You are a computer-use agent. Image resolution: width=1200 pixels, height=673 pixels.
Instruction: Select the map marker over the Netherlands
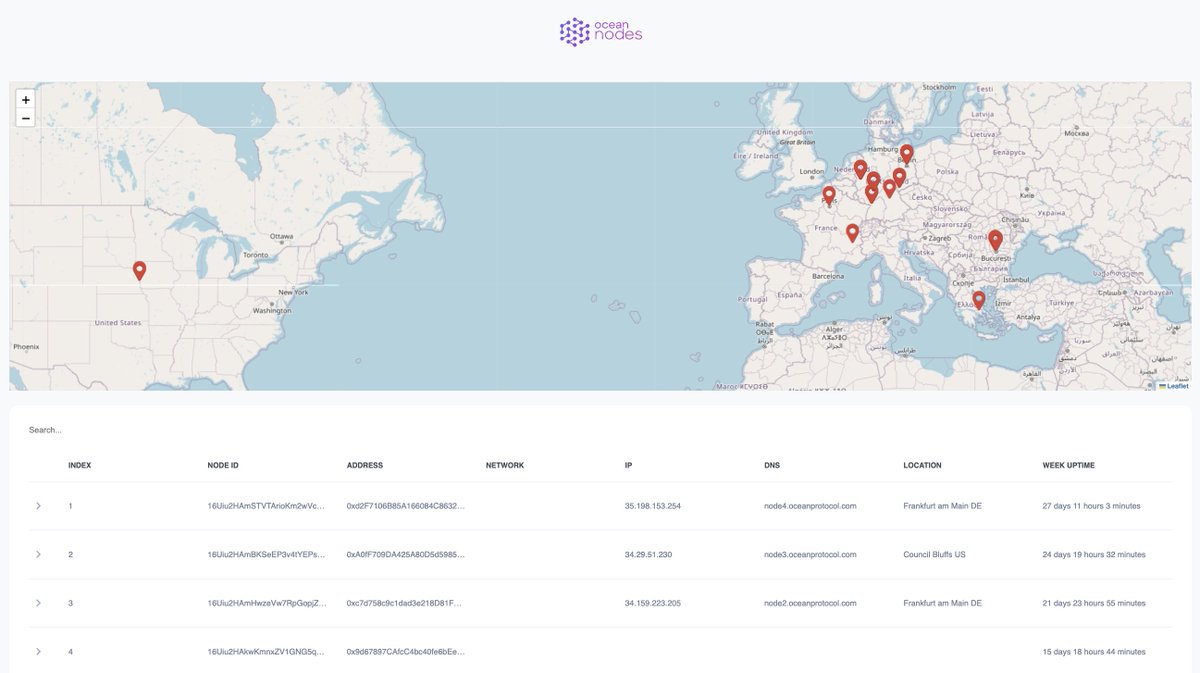(860, 170)
